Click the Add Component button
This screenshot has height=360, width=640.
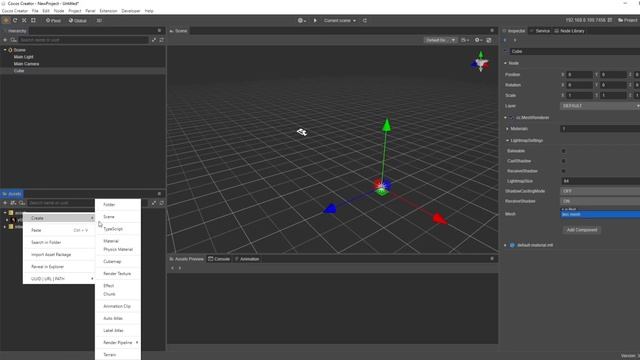click(x=582, y=230)
